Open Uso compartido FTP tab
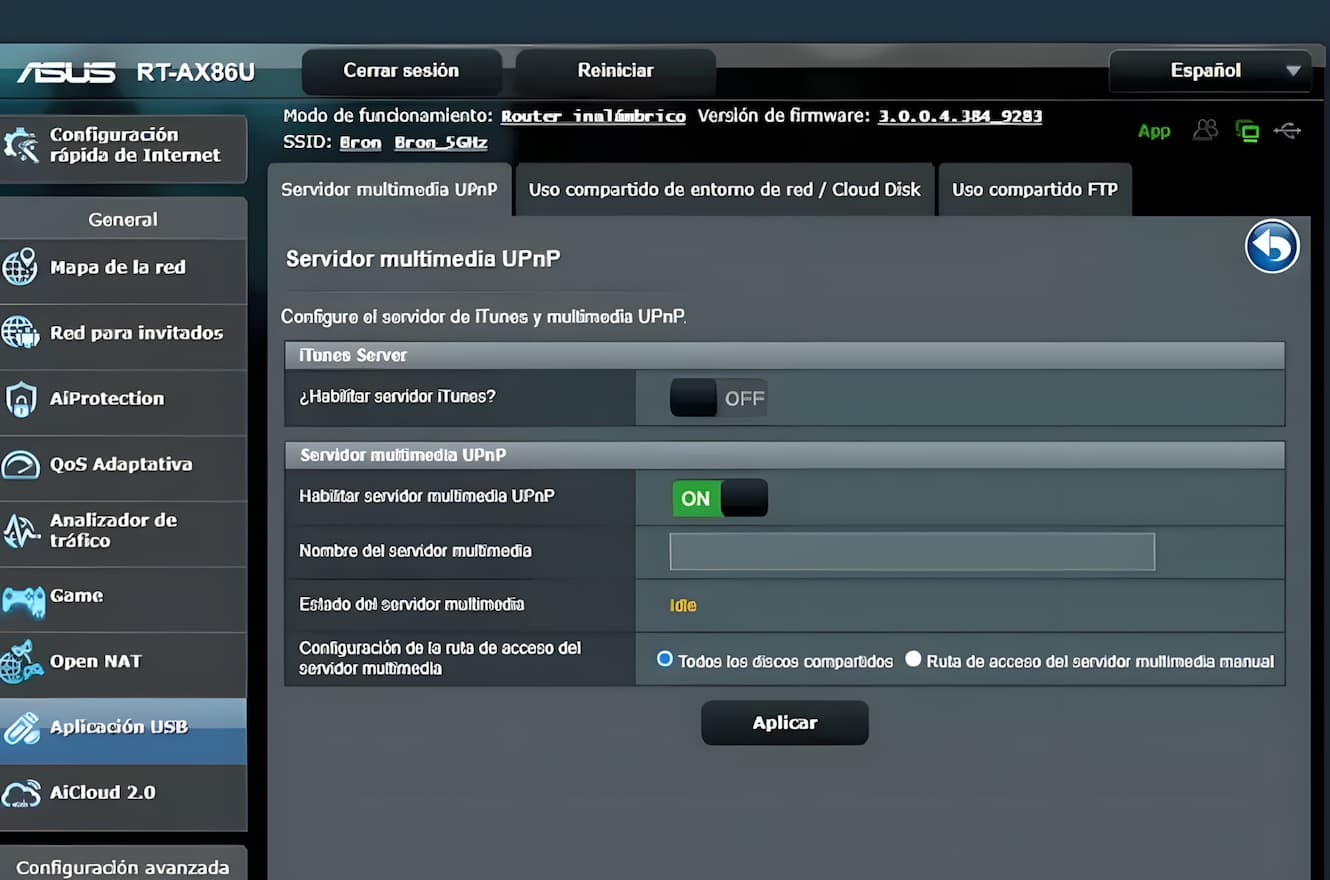This screenshot has height=880, width=1330. (1035, 189)
